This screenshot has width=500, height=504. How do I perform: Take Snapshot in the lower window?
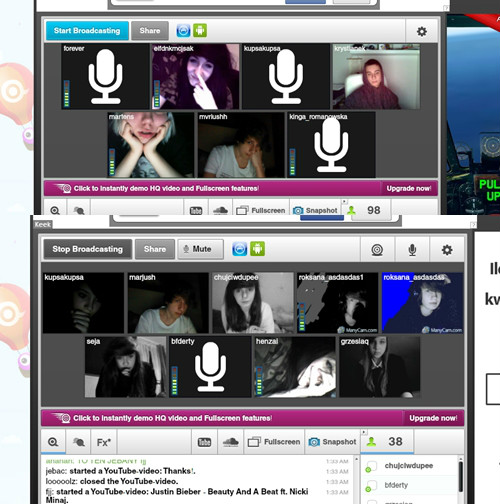[332, 442]
